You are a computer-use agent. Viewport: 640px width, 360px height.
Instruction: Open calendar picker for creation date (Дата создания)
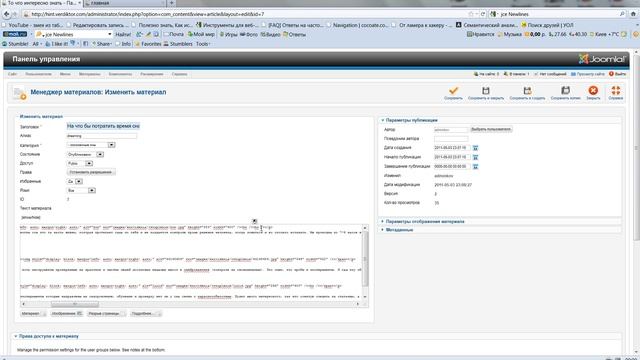(476, 148)
